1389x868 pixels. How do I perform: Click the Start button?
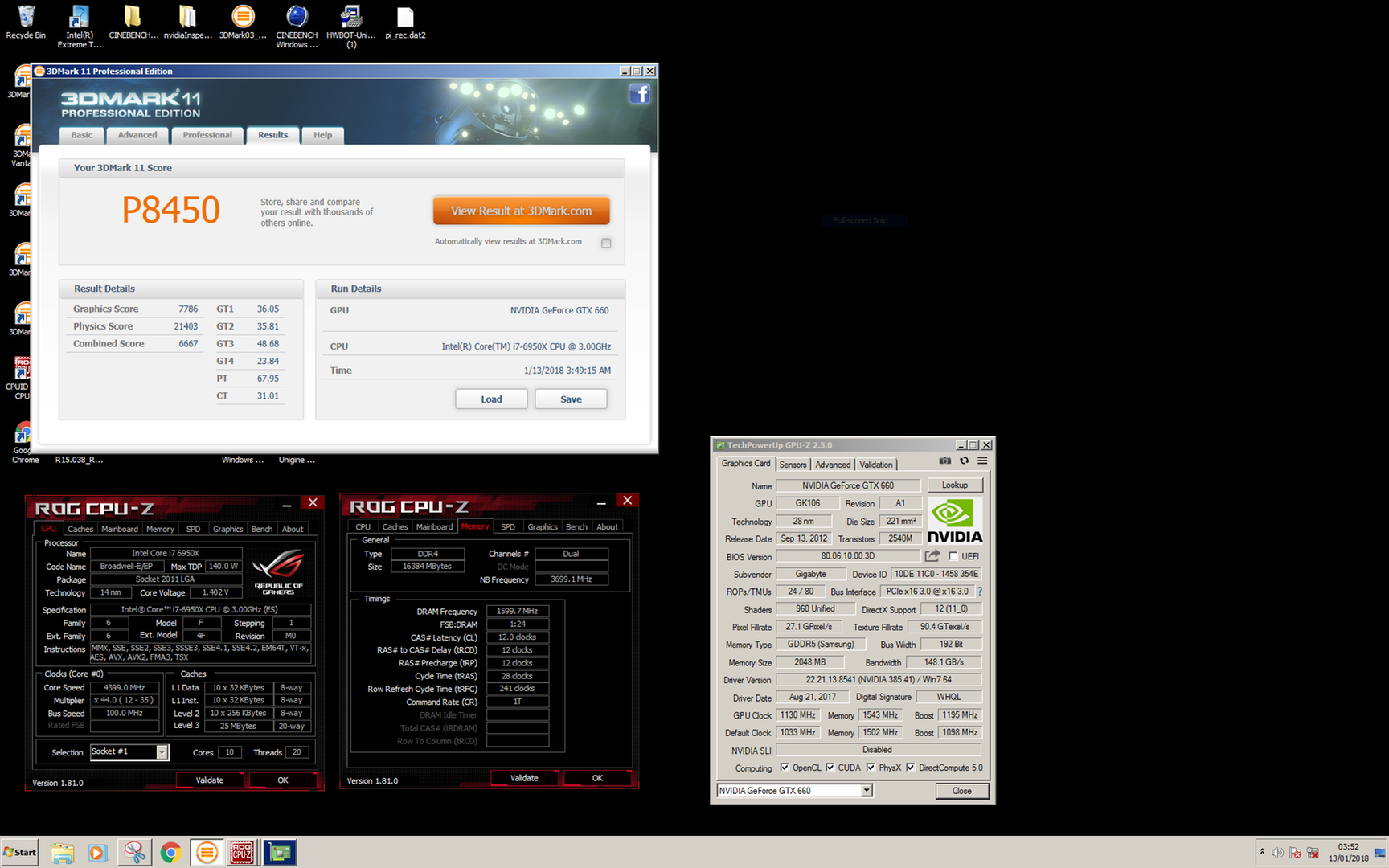point(20,853)
